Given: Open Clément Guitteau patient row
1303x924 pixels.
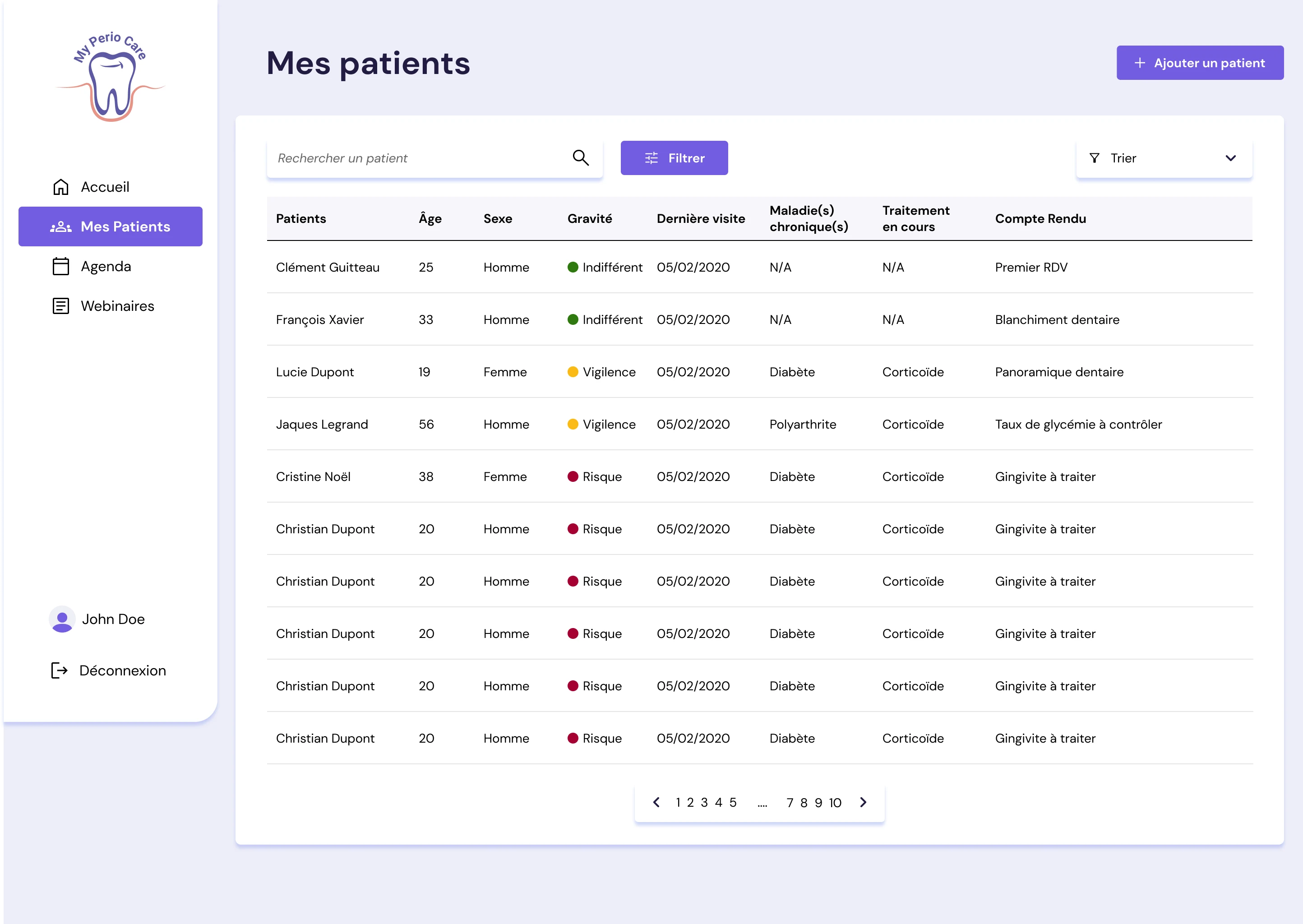Looking at the screenshot, I should (760, 268).
